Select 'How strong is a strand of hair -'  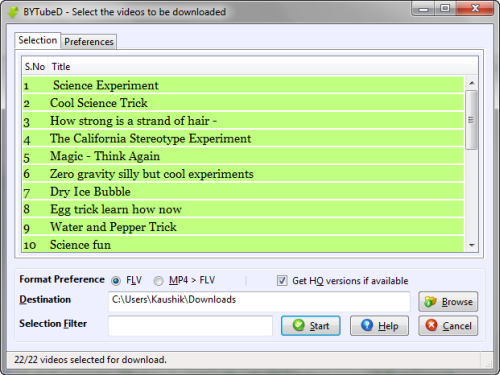243,121
